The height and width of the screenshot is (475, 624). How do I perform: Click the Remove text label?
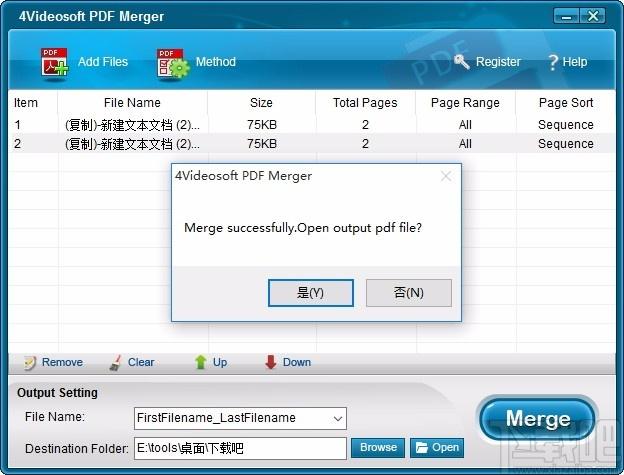pyautogui.click(x=62, y=362)
